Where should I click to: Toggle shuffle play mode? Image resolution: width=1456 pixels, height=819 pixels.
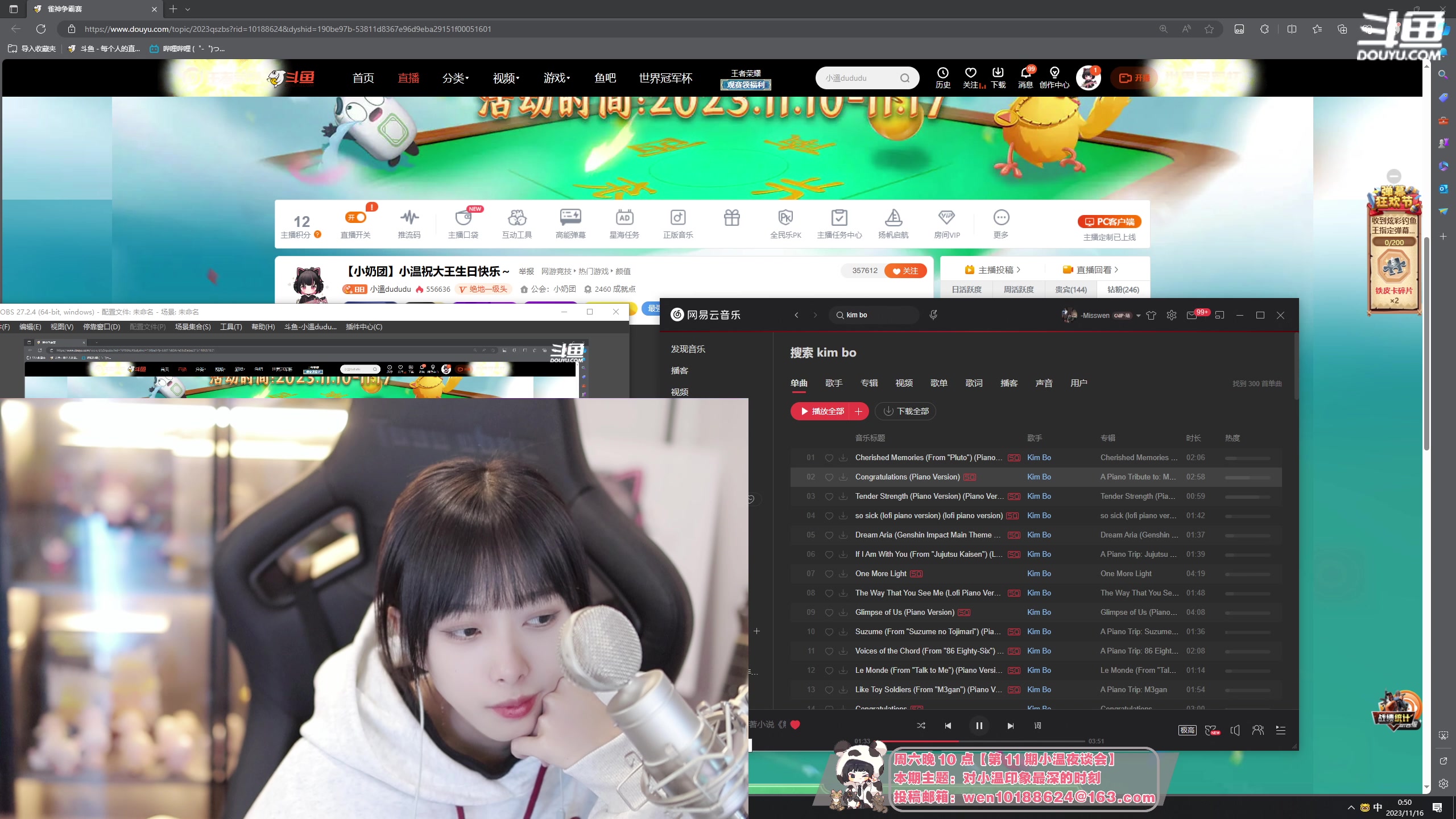(x=921, y=726)
